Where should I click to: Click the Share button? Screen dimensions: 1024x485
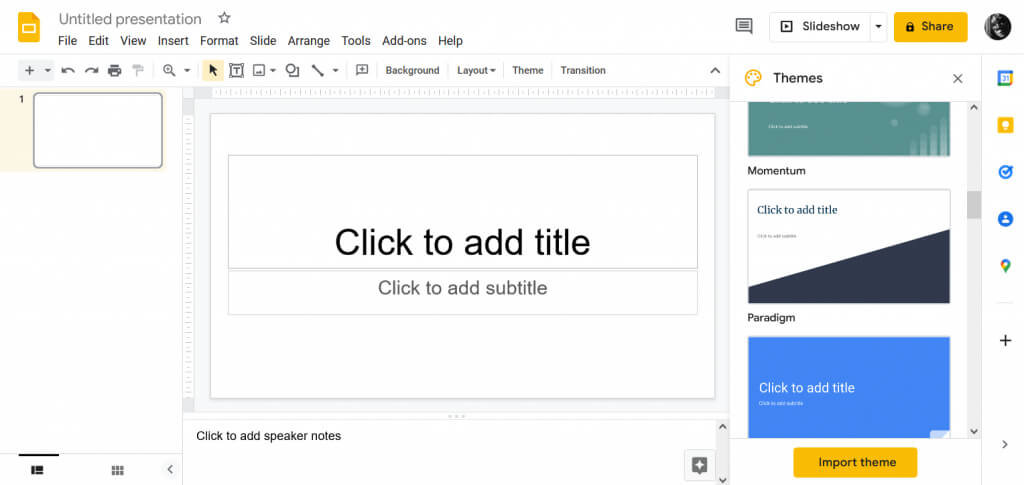click(931, 27)
